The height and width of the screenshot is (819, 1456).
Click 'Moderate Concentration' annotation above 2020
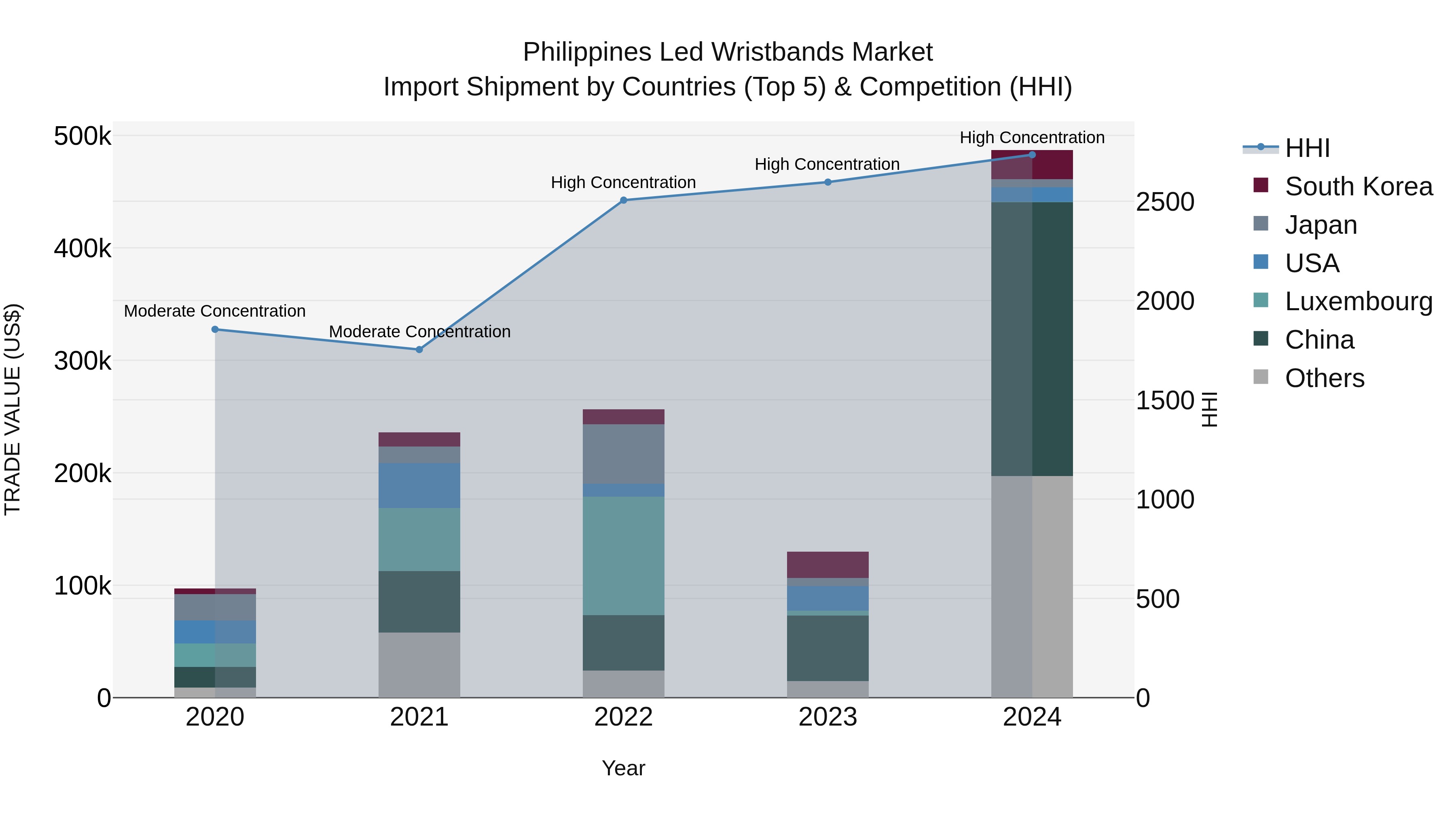click(x=215, y=311)
